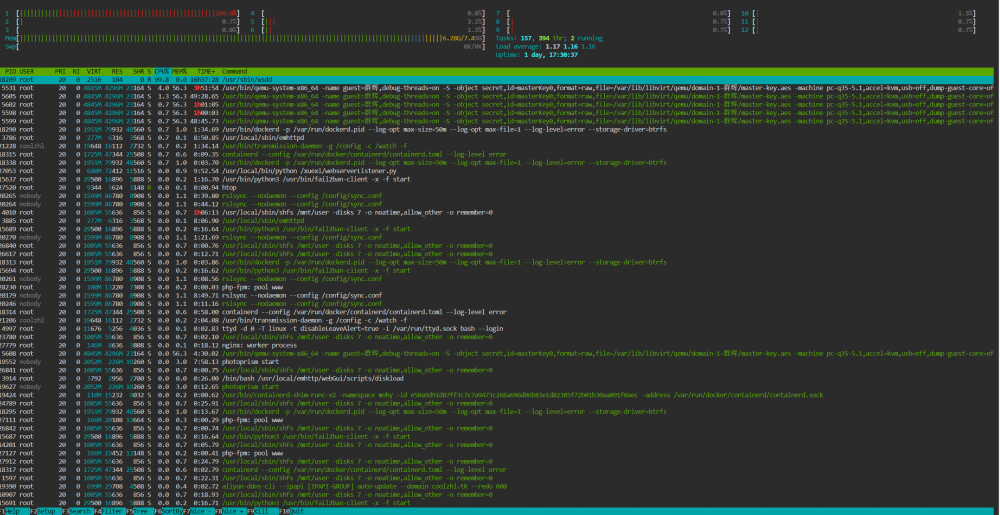Sort by the USER column header

[27, 71]
